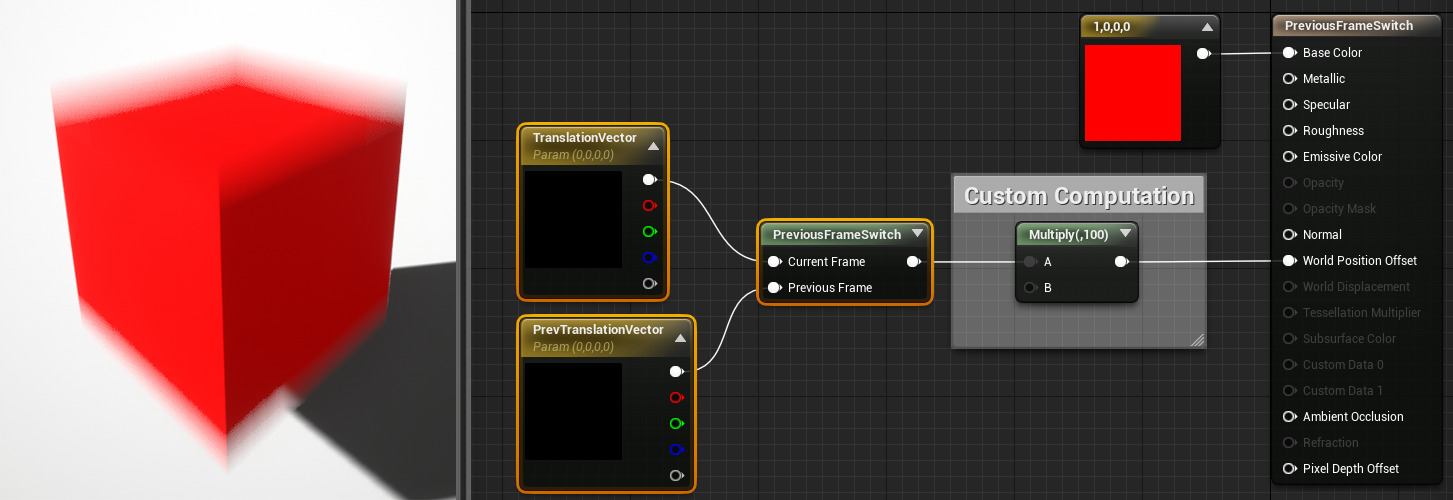Expand the PreviousFrameSwitch node dropdown arrow
1453x500 pixels.
917,235
